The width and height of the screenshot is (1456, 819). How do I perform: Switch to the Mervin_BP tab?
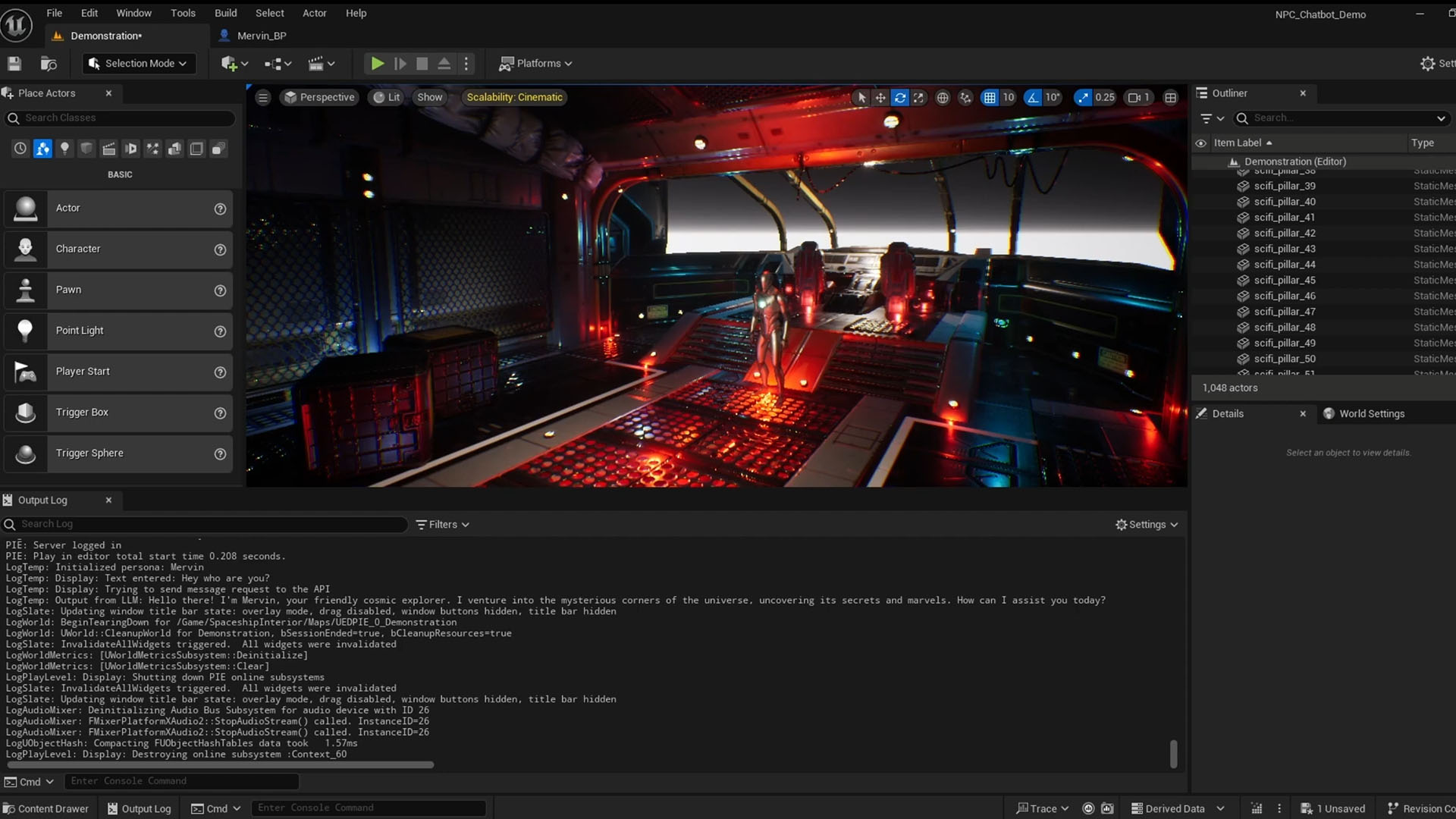(261, 36)
